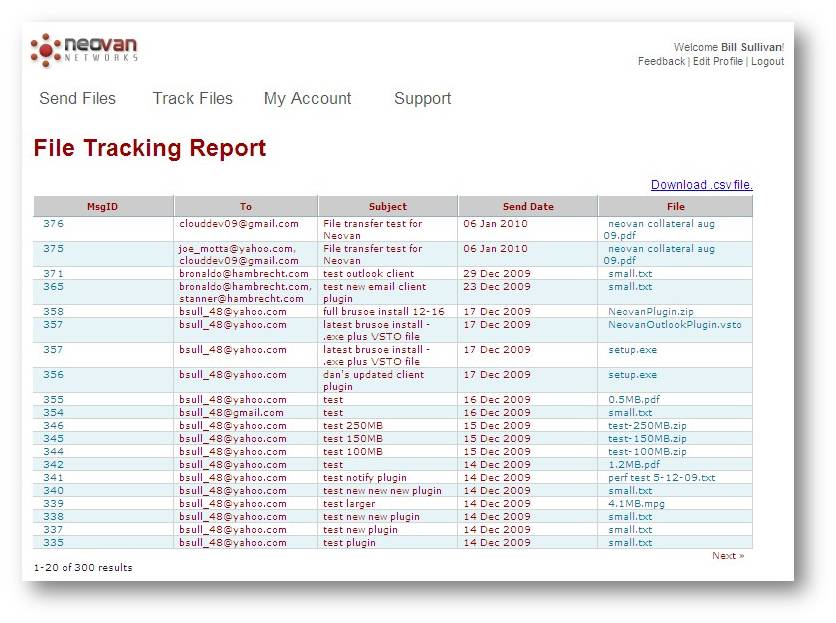The image size is (836, 623).
Task: Click the Logout link
Action: click(767, 61)
